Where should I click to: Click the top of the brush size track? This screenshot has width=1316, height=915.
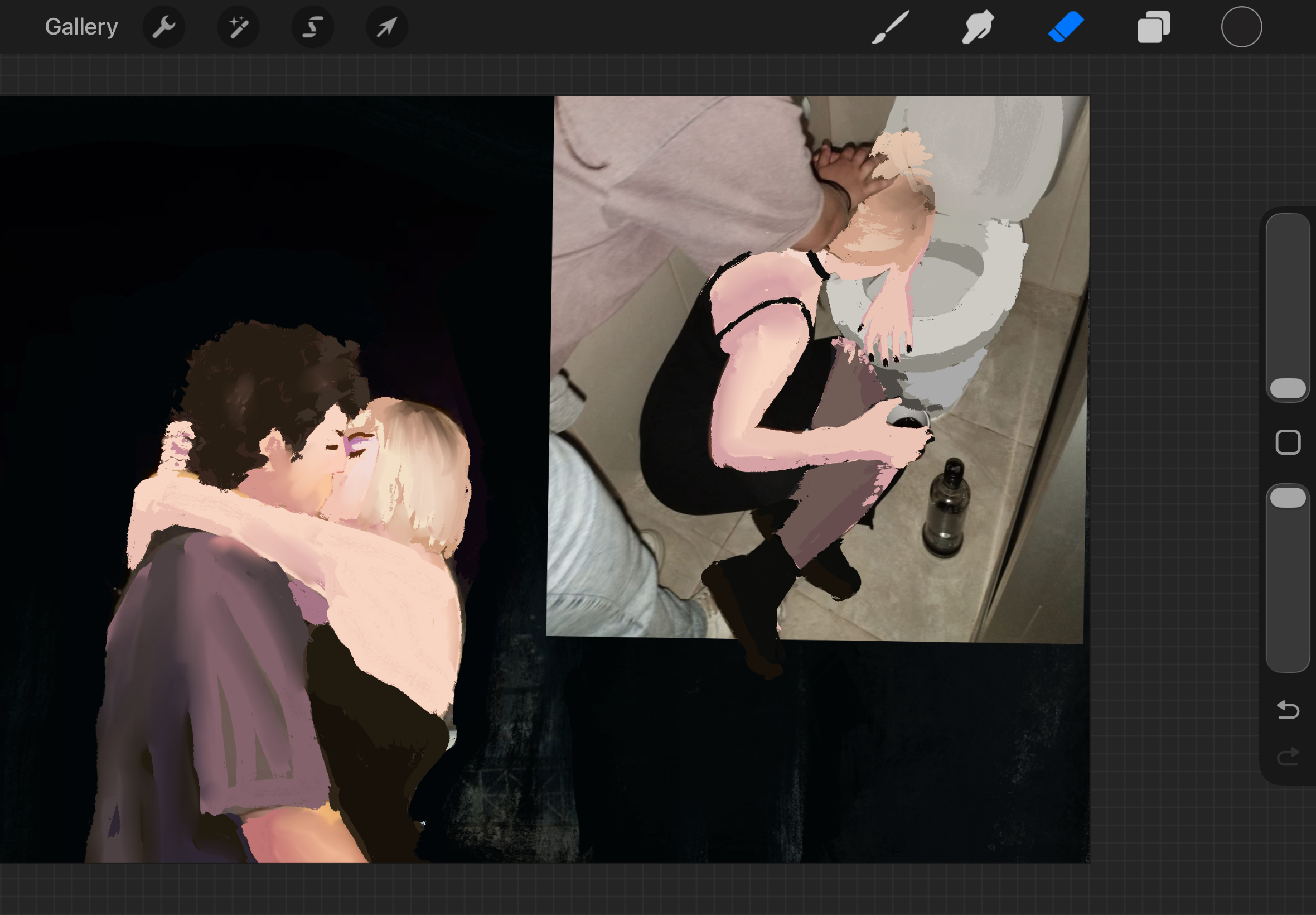[1288, 229]
